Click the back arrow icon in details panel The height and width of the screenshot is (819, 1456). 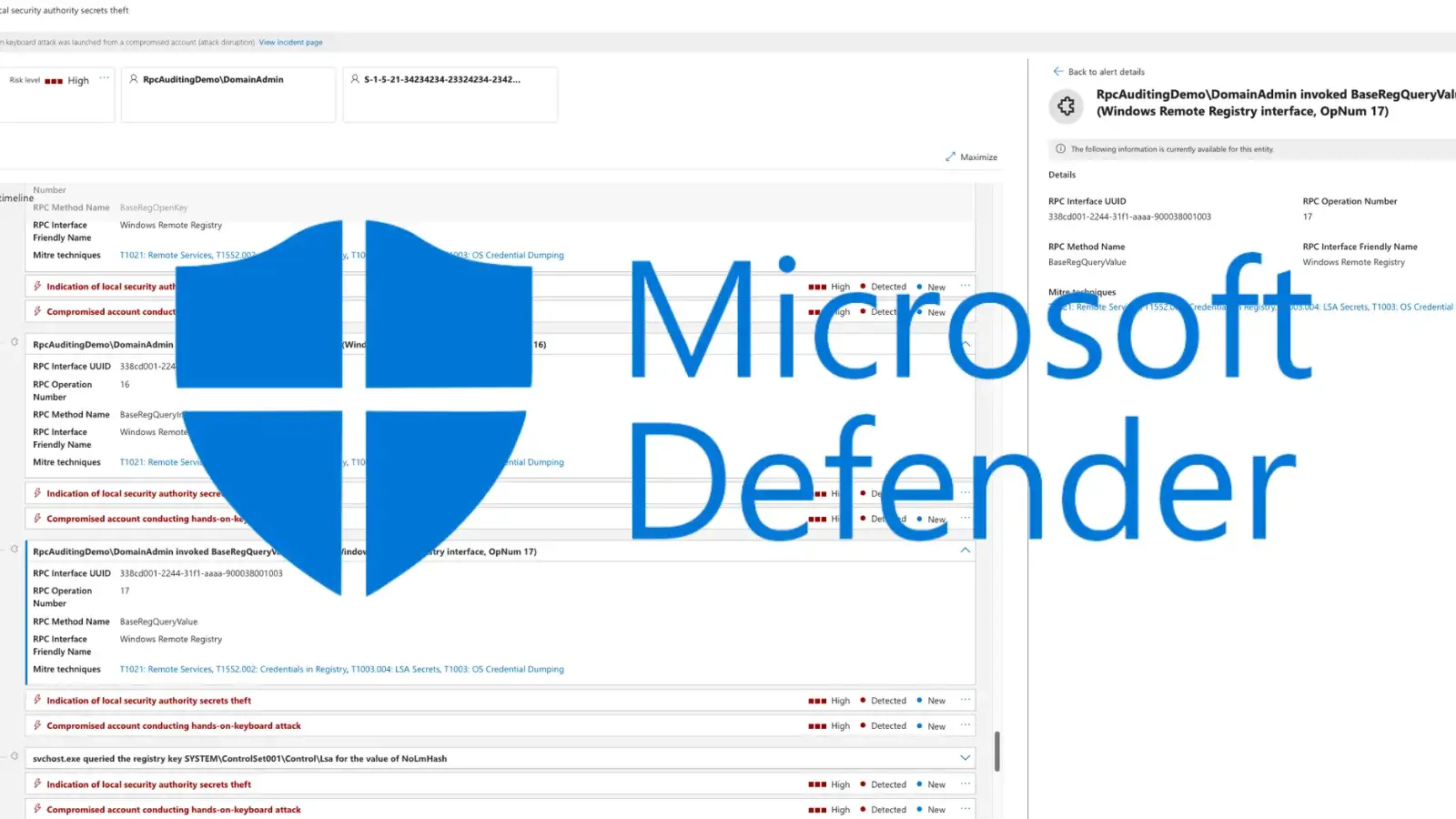(1057, 71)
